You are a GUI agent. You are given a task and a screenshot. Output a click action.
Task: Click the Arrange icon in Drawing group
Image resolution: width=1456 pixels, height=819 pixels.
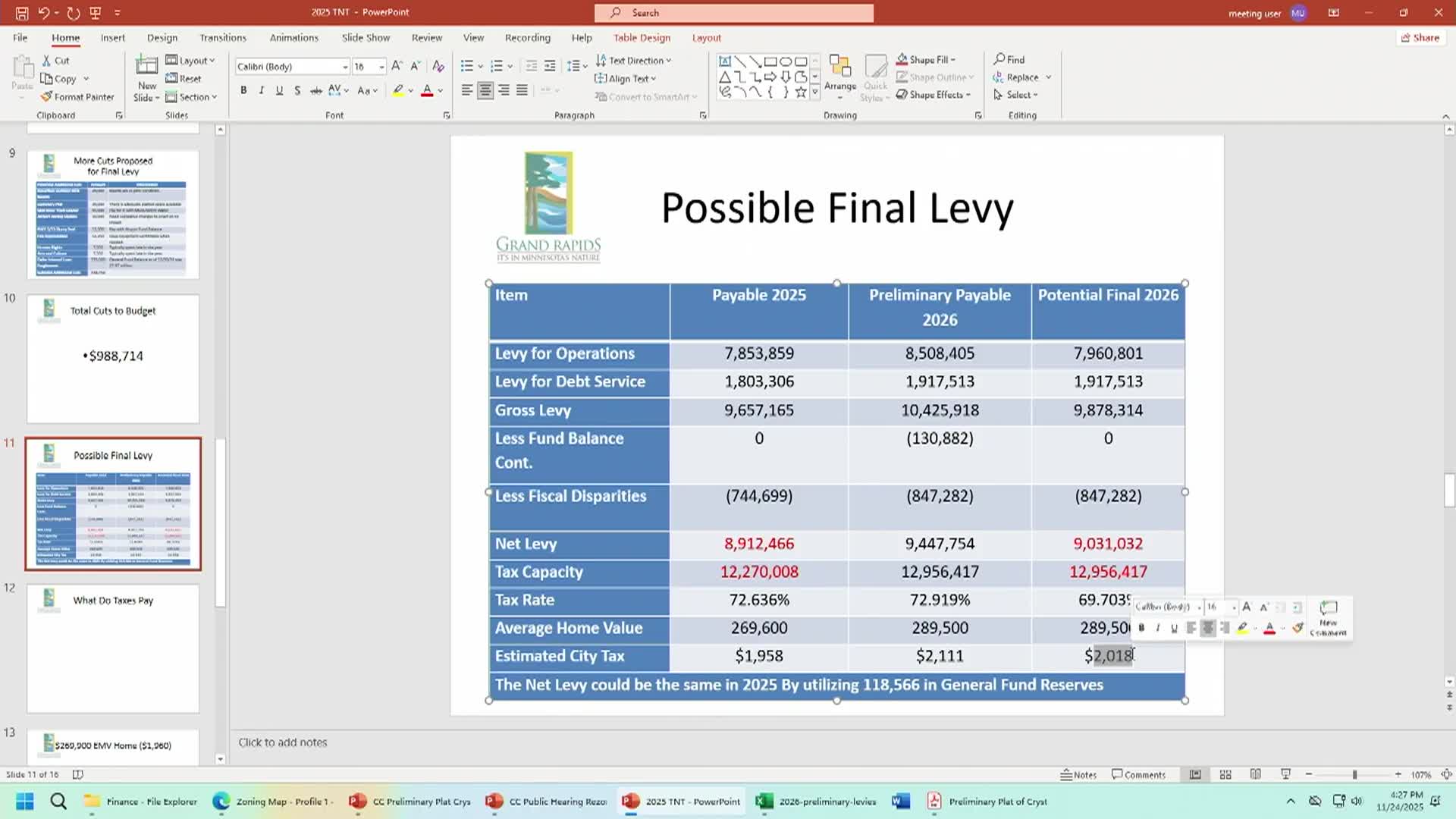pos(839,71)
